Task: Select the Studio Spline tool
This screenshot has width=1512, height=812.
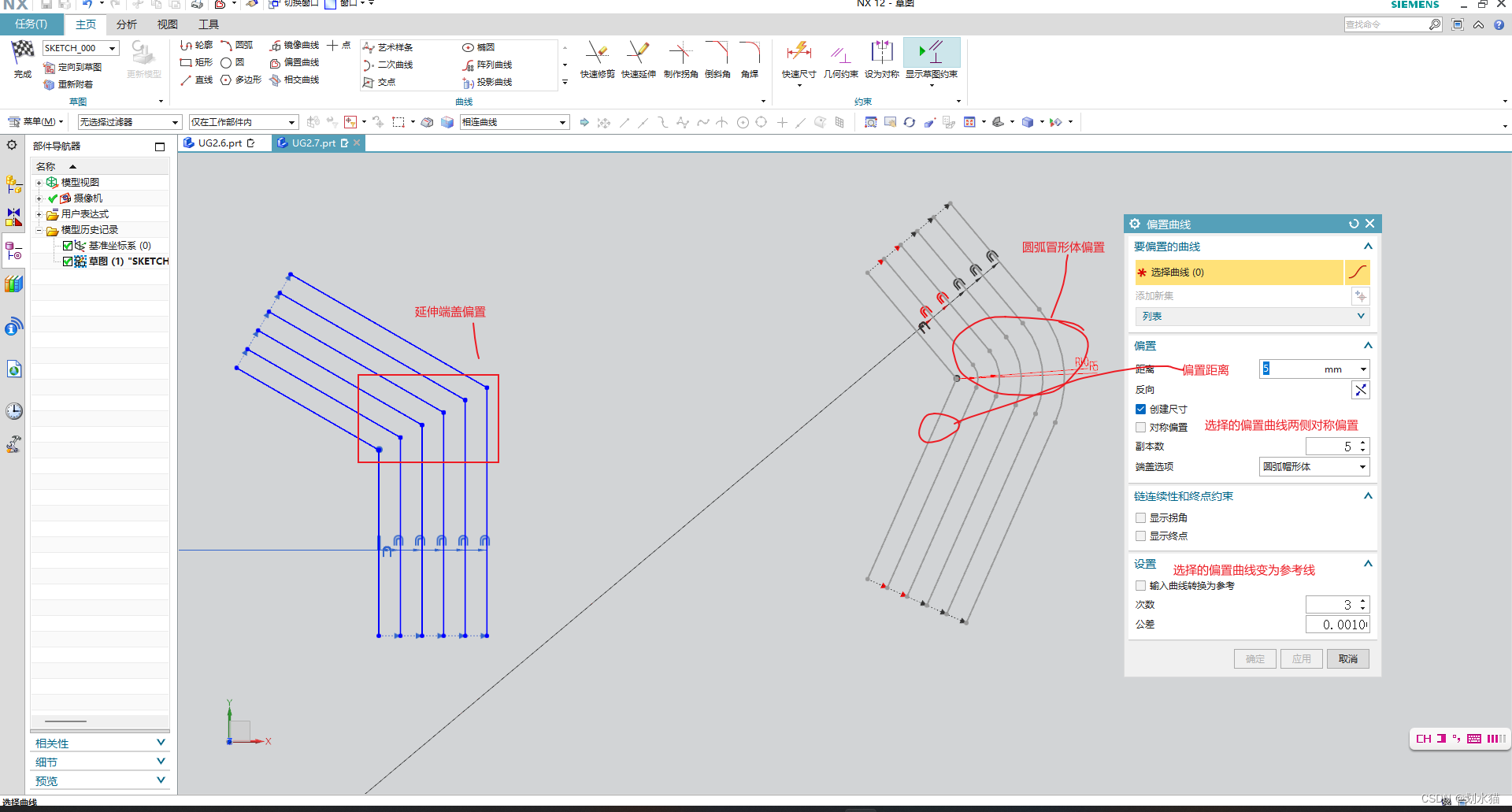Action: click(388, 47)
